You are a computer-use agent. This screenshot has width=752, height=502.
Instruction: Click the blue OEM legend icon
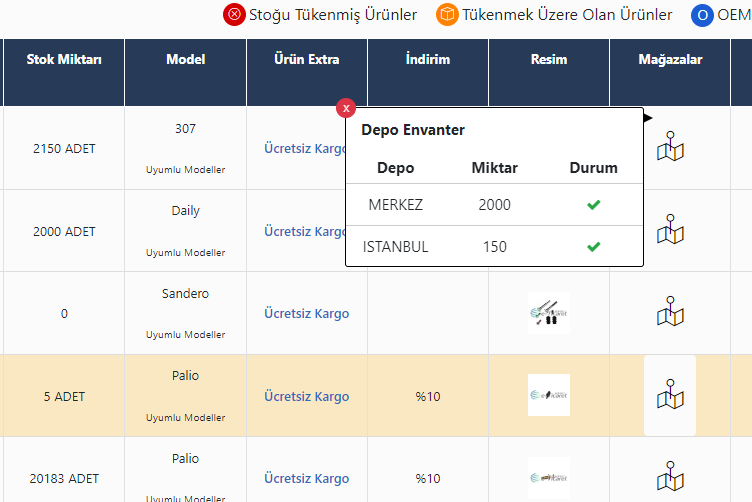click(703, 15)
